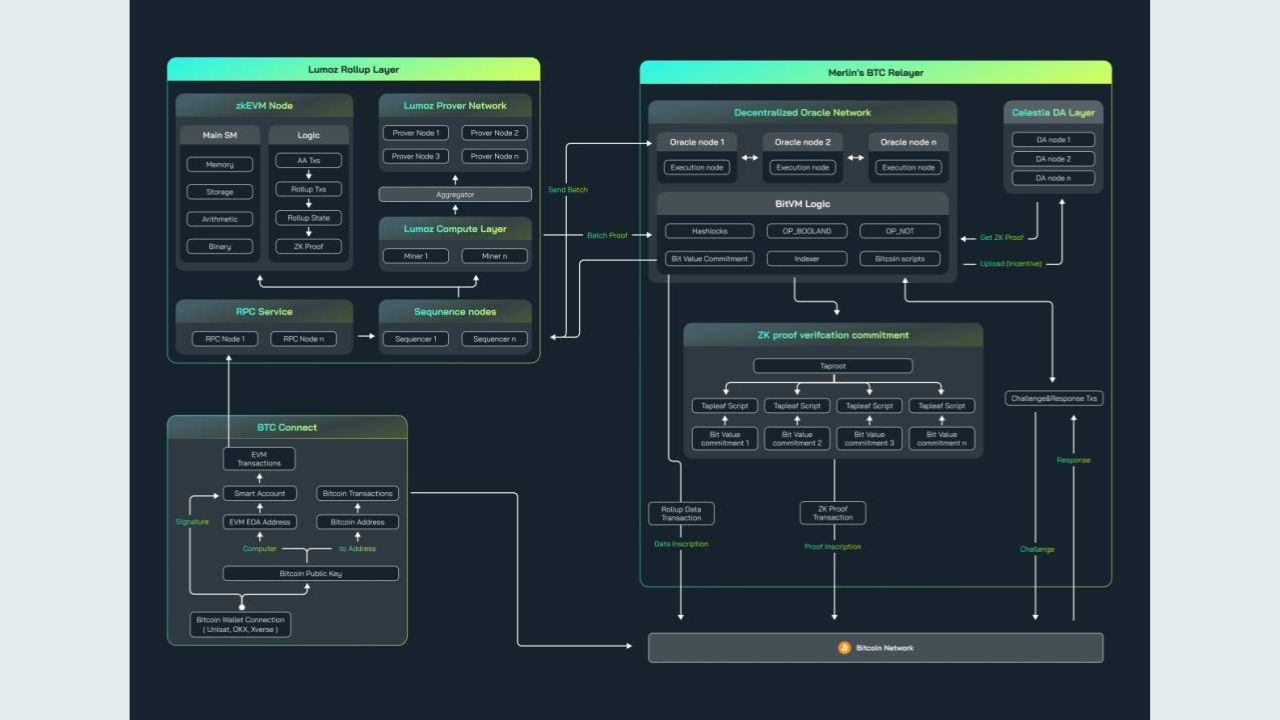This screenshot has height=720, width=1280.
Task: Select the 'Rollup State' box
Action: point(309,218)
